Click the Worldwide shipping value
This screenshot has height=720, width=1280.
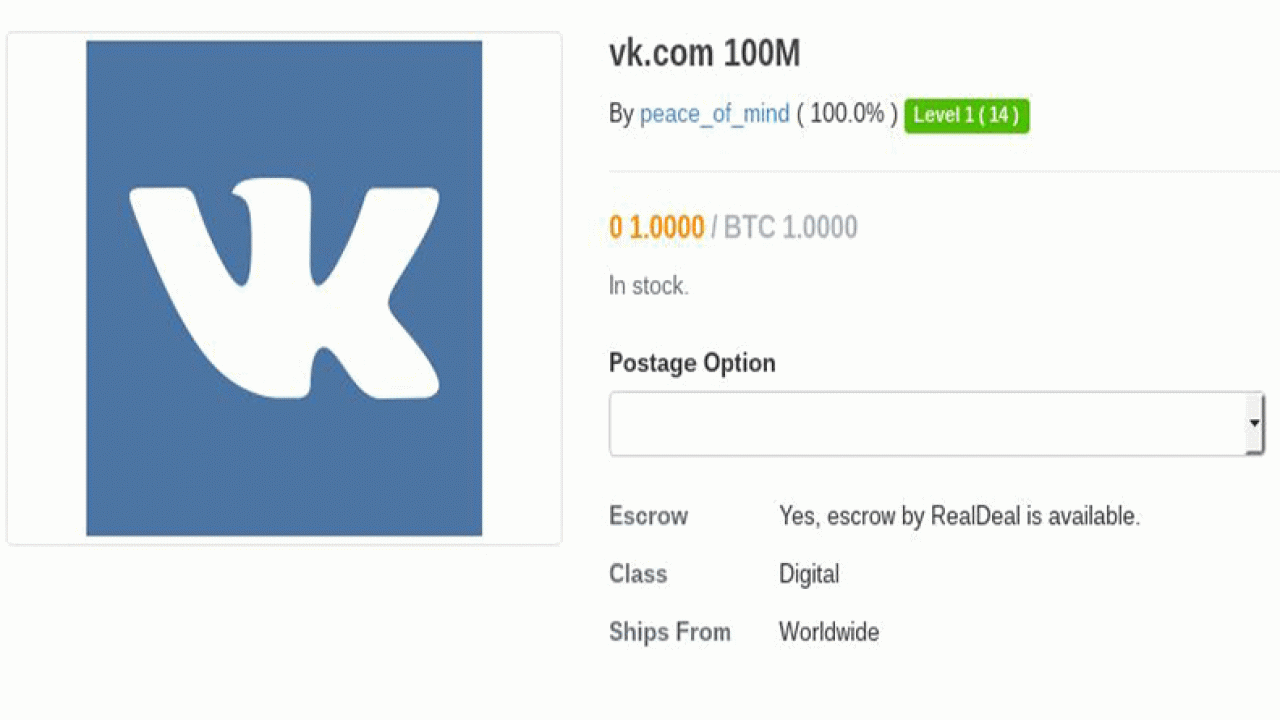coord(829,632)
